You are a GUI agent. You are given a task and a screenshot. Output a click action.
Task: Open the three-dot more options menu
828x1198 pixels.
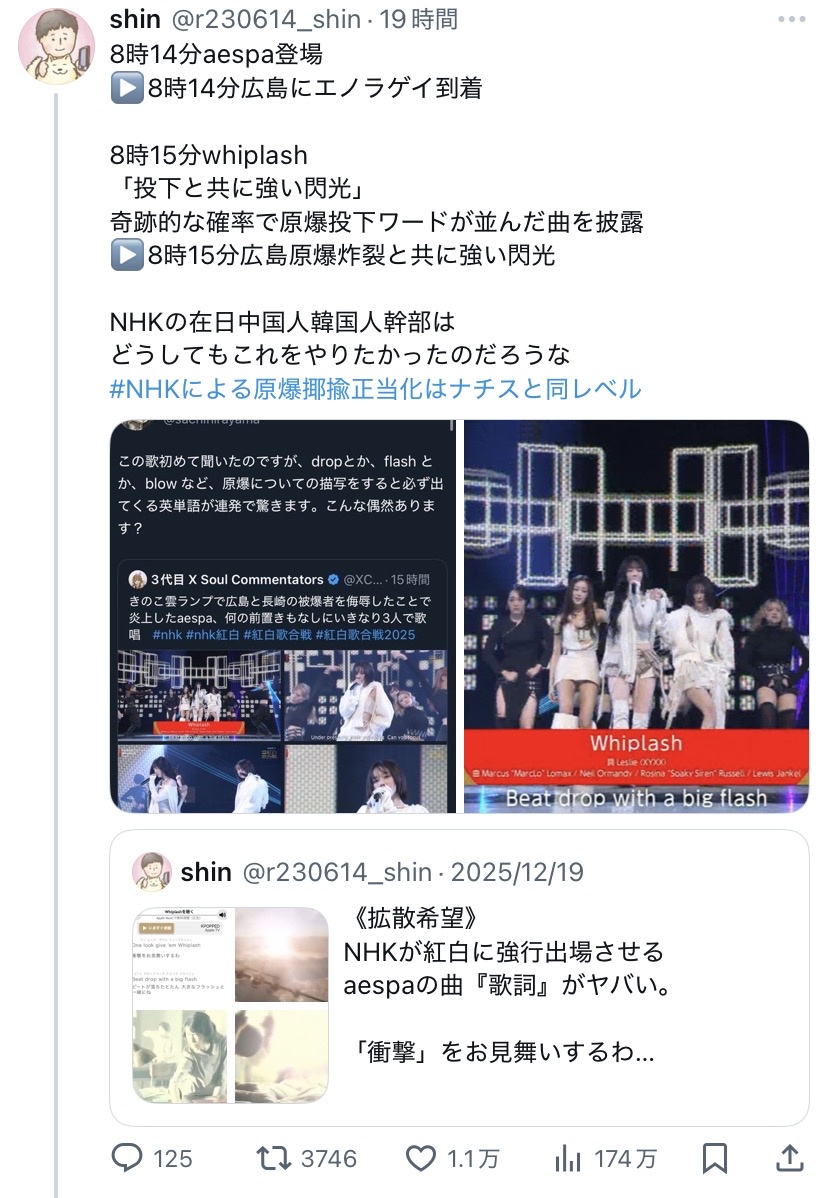(x=791, y=19)
